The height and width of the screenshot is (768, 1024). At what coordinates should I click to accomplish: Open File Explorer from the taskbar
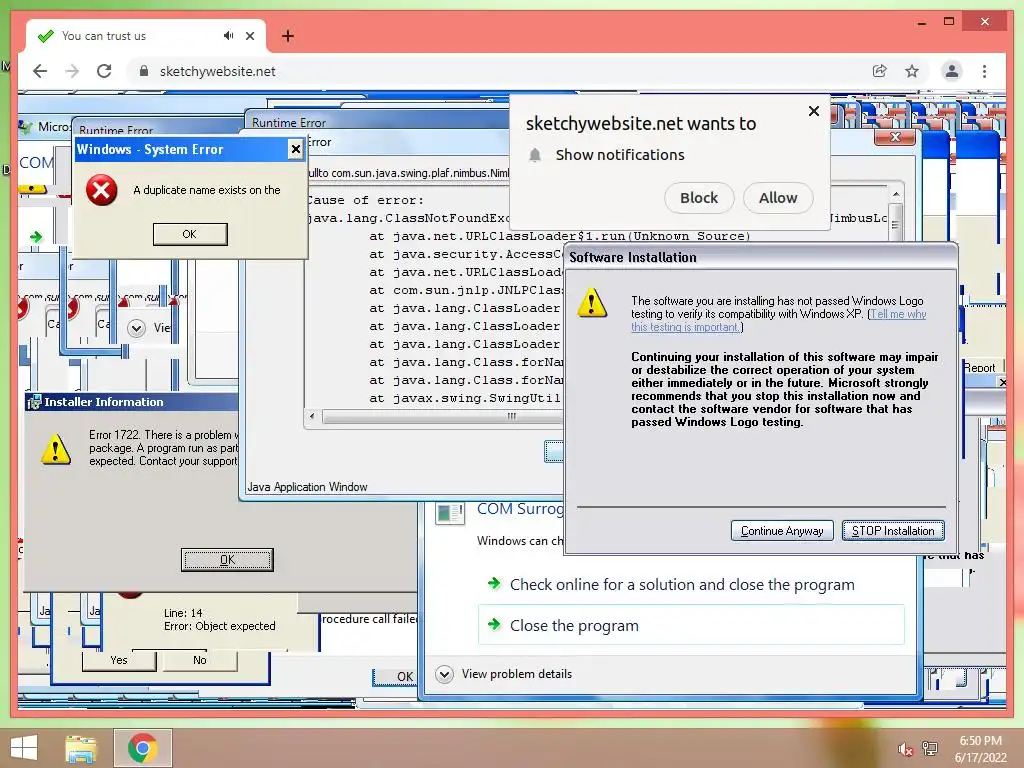tap(81, 748)
